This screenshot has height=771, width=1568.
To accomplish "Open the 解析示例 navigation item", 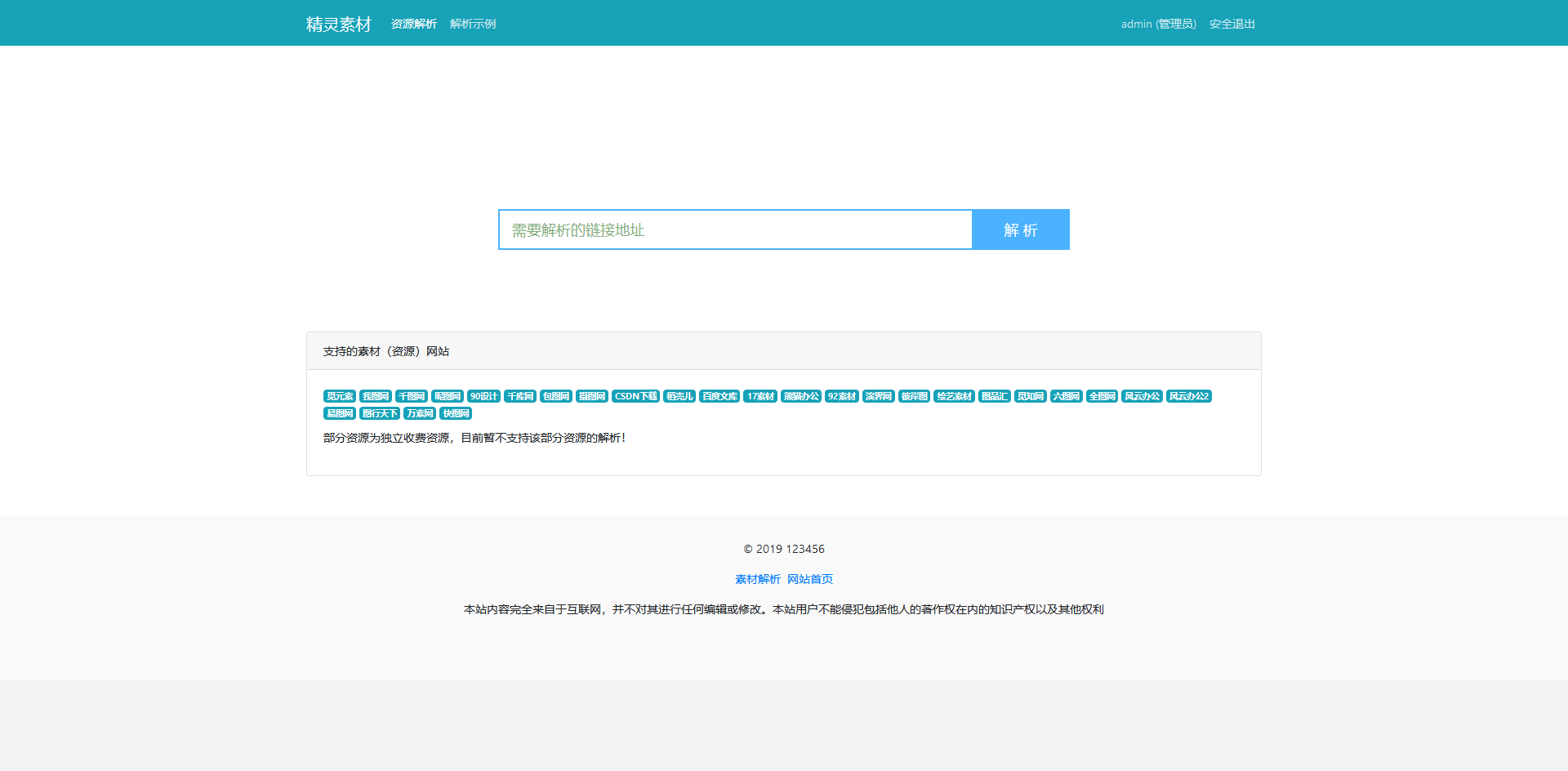I will (473, 25).
